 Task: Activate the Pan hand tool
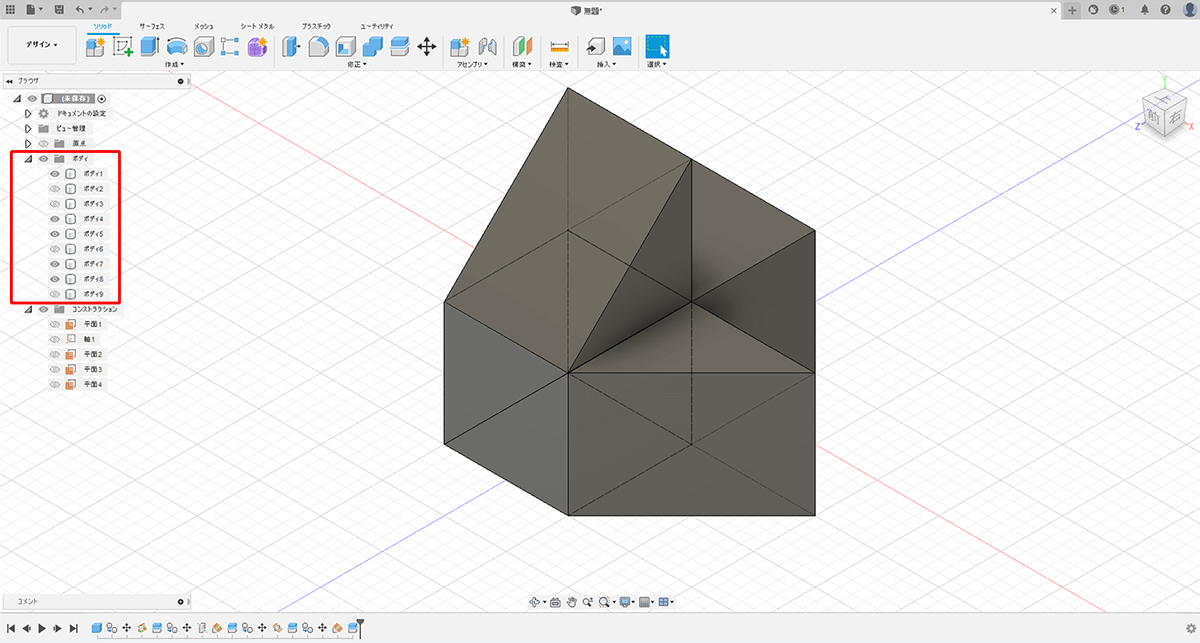(x=572, y=602)
